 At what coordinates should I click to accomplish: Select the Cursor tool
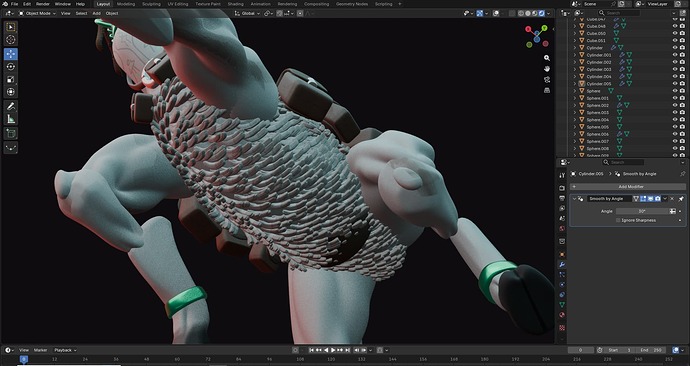(11, 40)
